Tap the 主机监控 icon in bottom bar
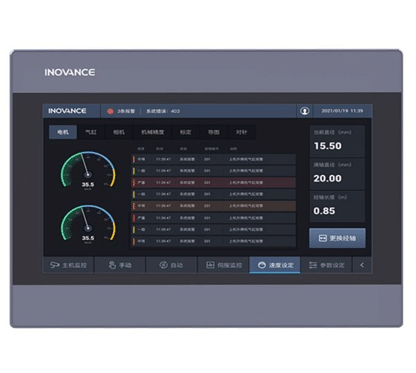The width and height of the screenshot is (416, 373). pyautogui.click(x=55, y=265)
